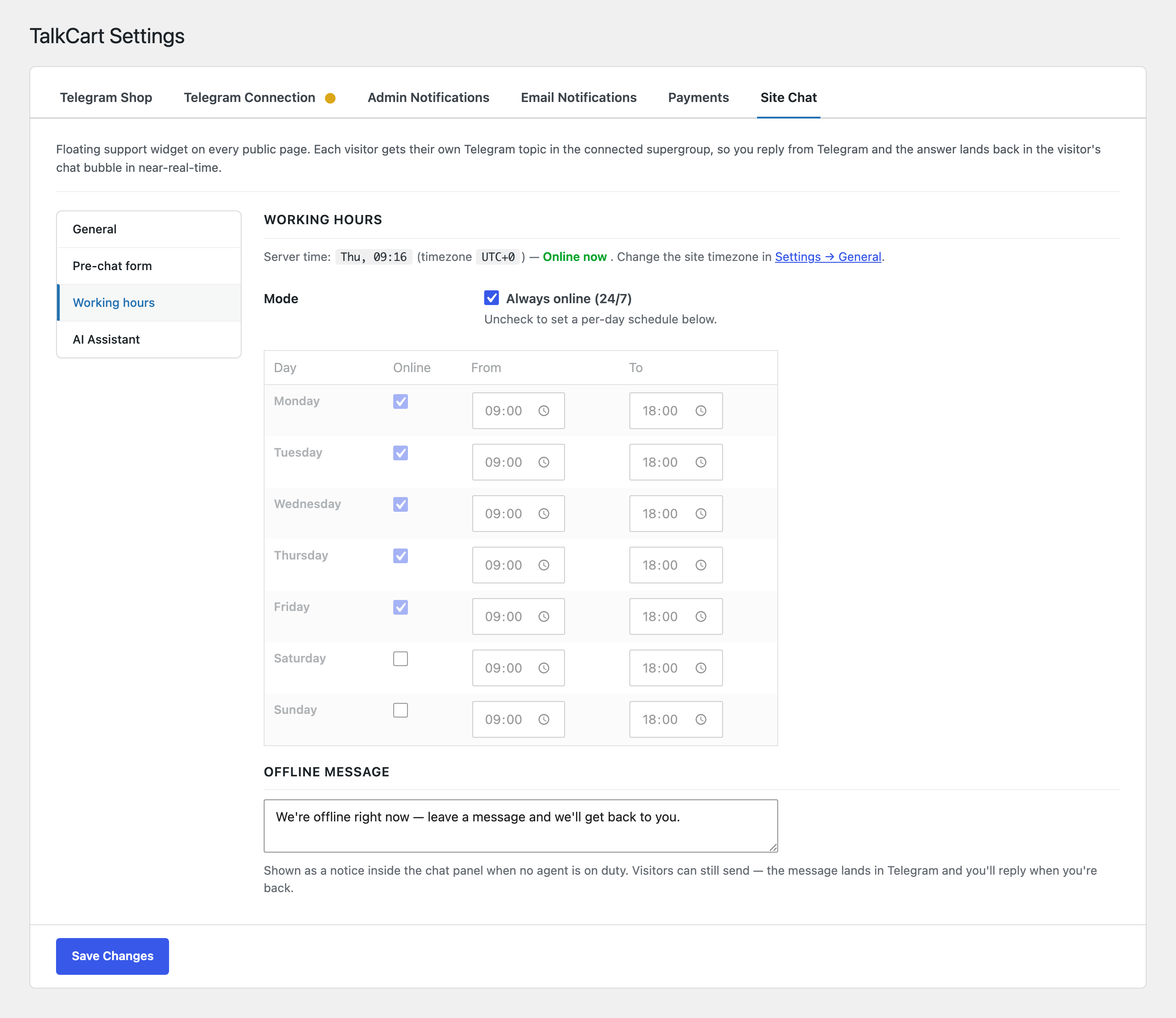Click the yellow status dot beside Telegram Connection
This screenshot has height=1018, width=1176.
pos(330,98)
